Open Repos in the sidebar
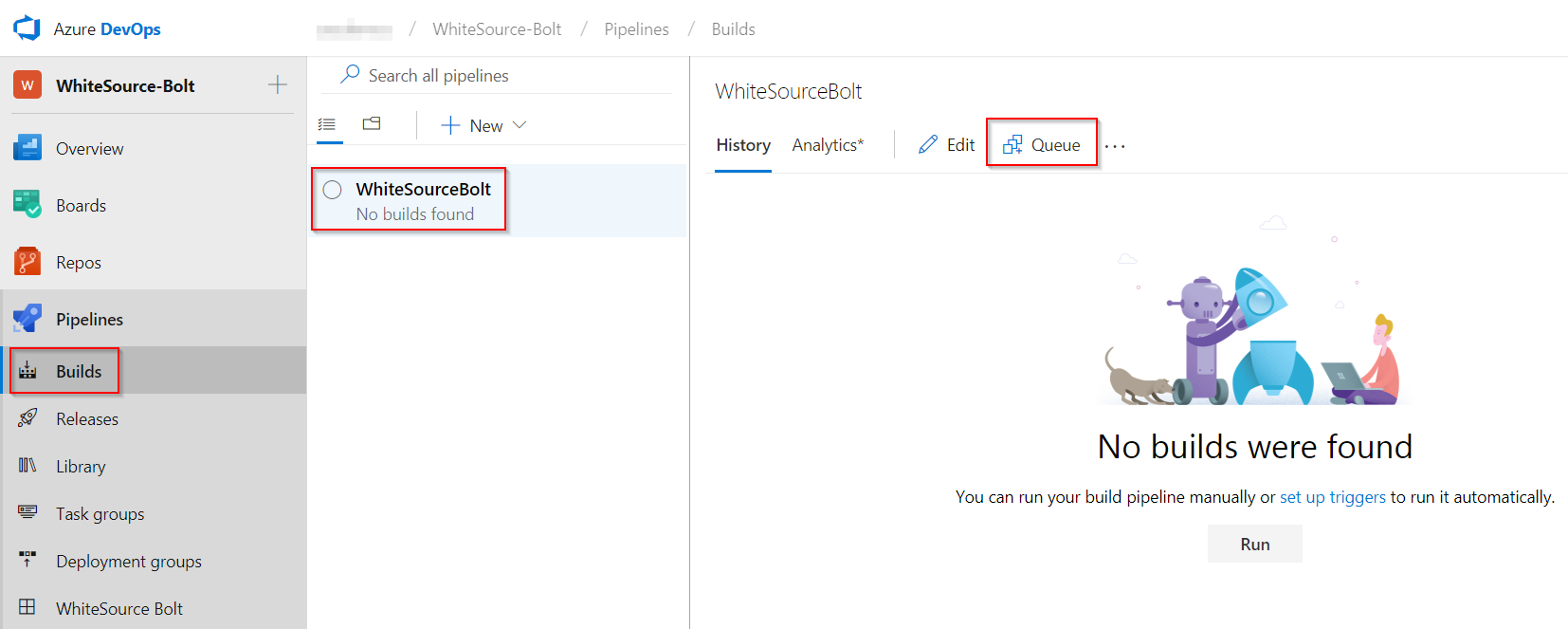This screenshot has height=629, width=1568. pyautogui.click(x=79, y=263)
